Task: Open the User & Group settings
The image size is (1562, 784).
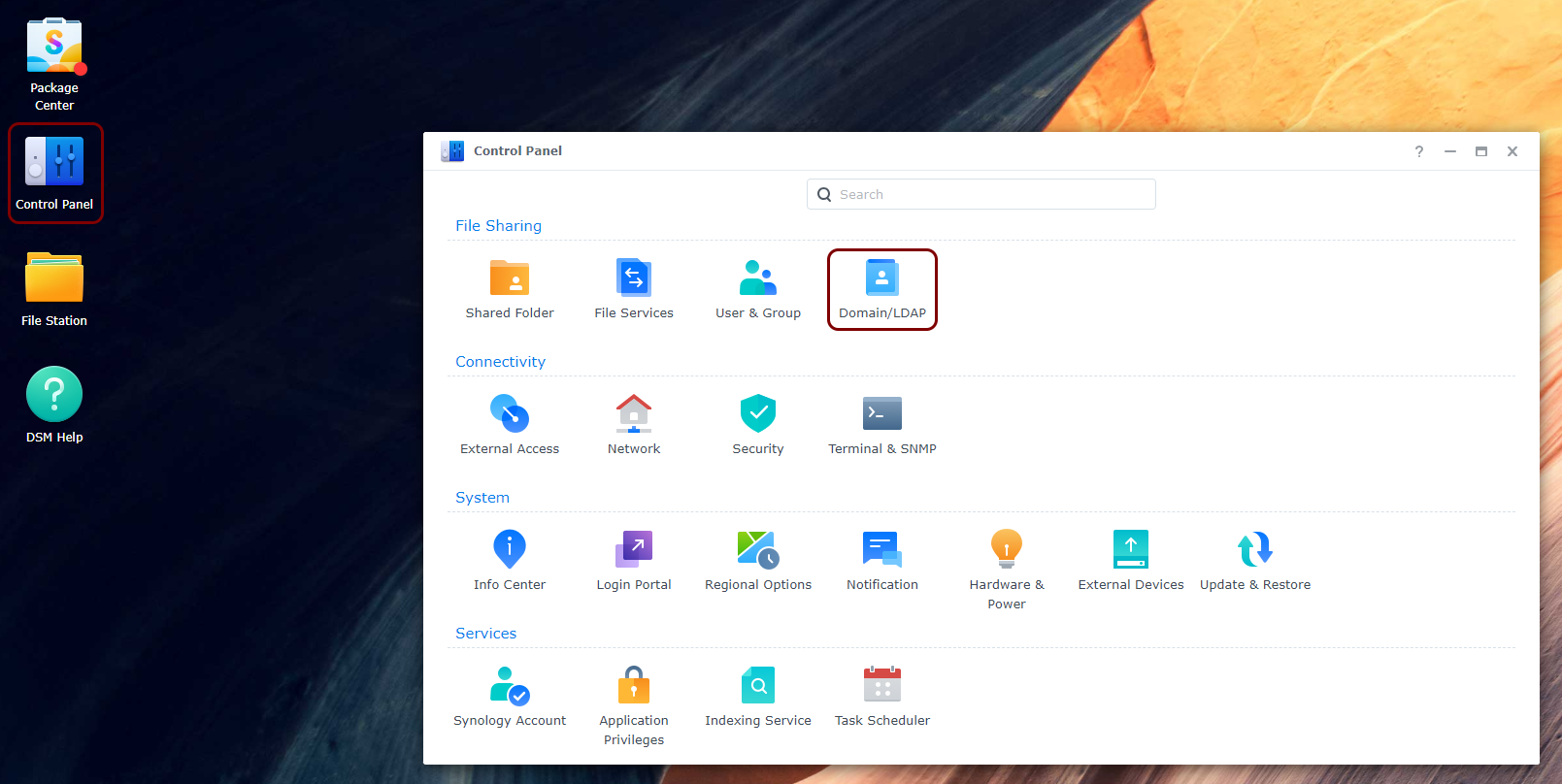Action: (758, 288)
